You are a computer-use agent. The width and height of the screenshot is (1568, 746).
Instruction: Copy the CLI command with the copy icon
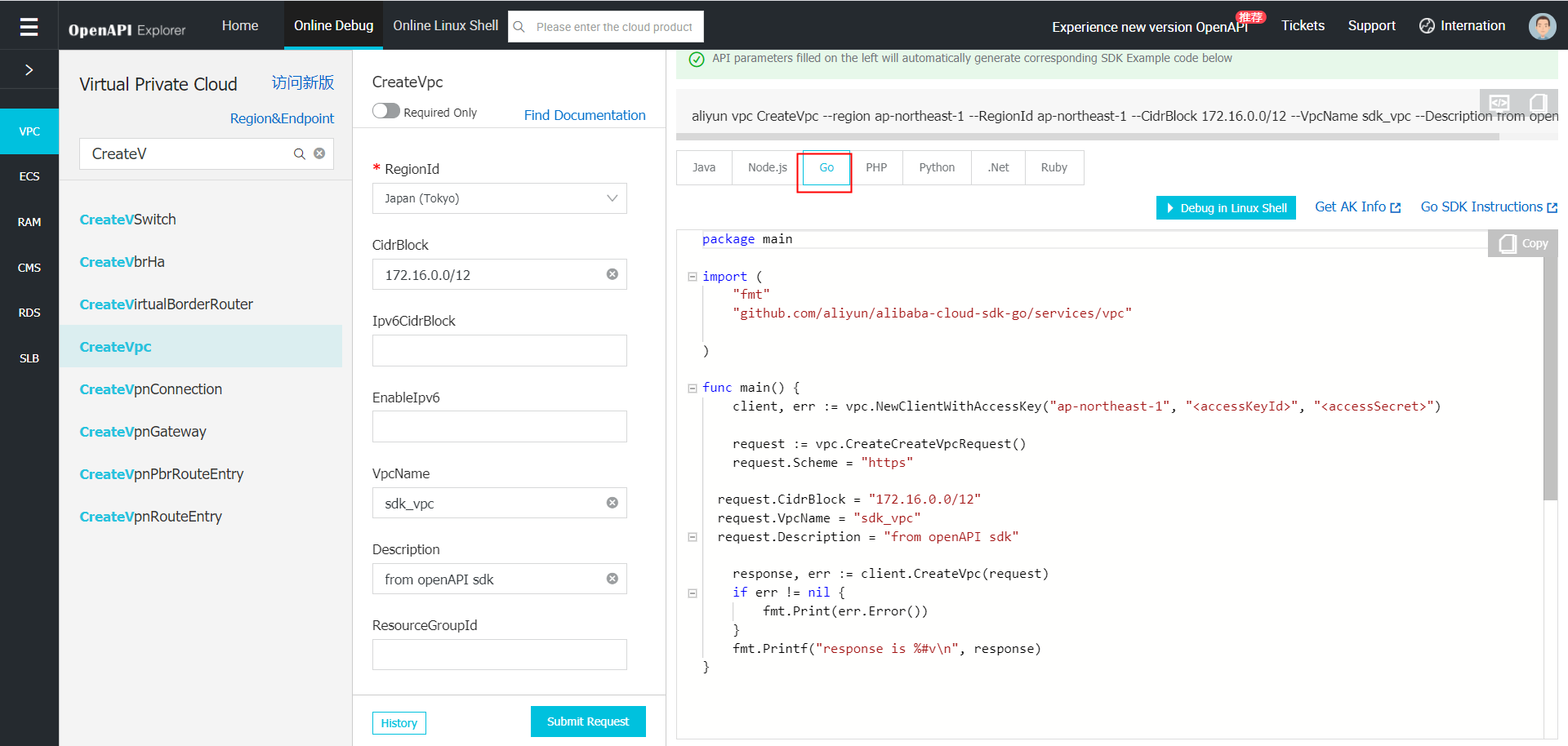pos(1538,102)
